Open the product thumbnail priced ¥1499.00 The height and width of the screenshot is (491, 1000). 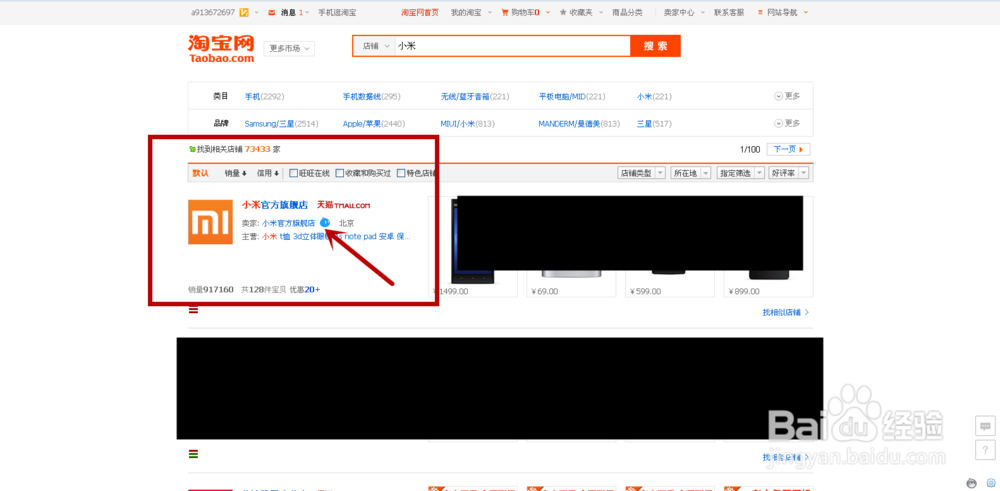[473, 246]
